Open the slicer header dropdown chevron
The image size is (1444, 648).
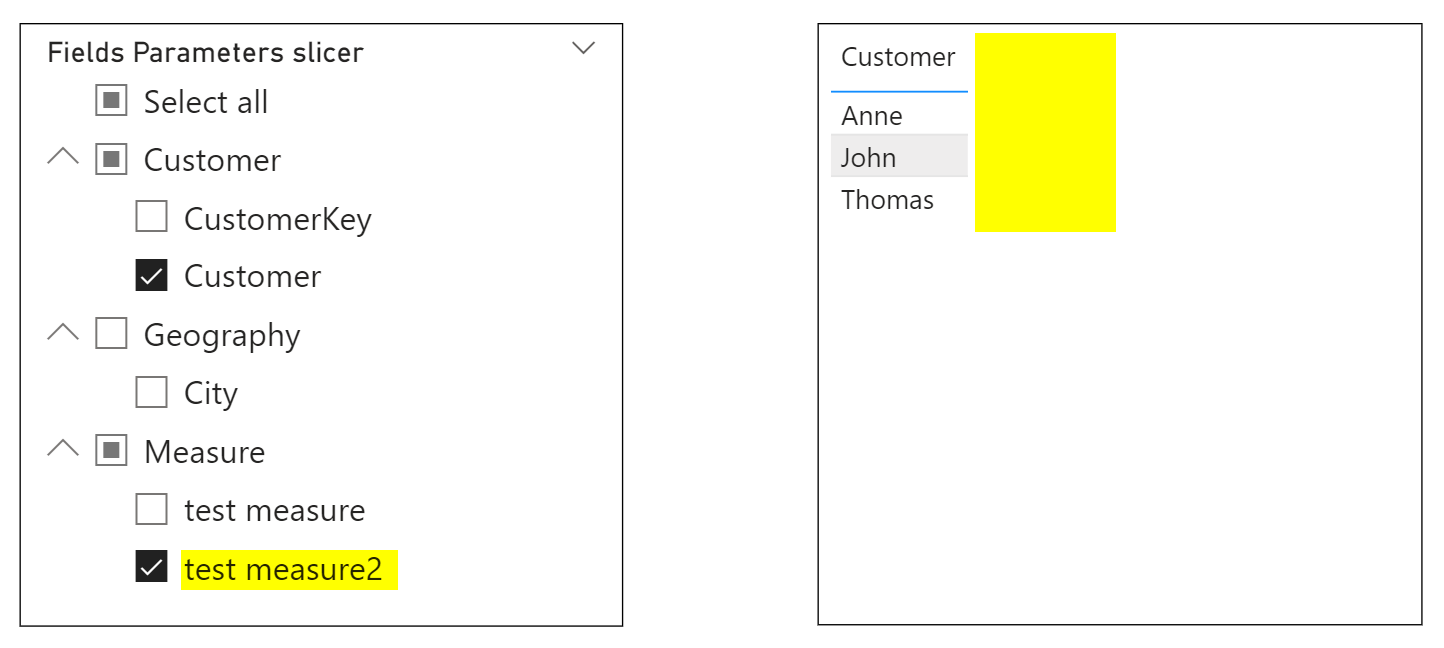coord(583,47)
